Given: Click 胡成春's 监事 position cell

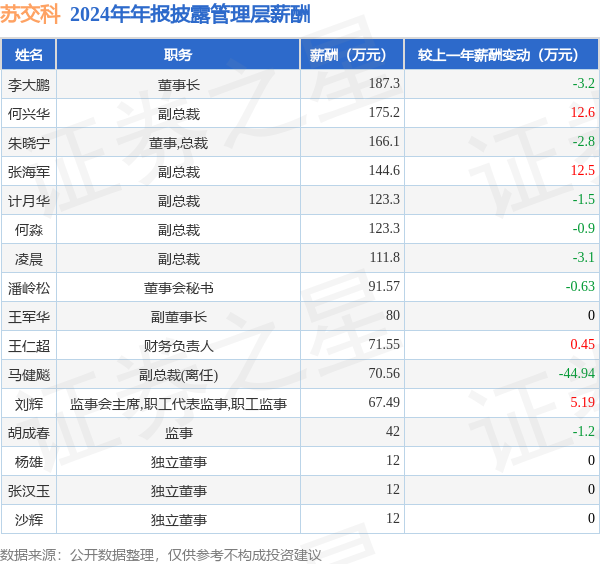Looking at the screenshot, I should click(x=178, y=433).
